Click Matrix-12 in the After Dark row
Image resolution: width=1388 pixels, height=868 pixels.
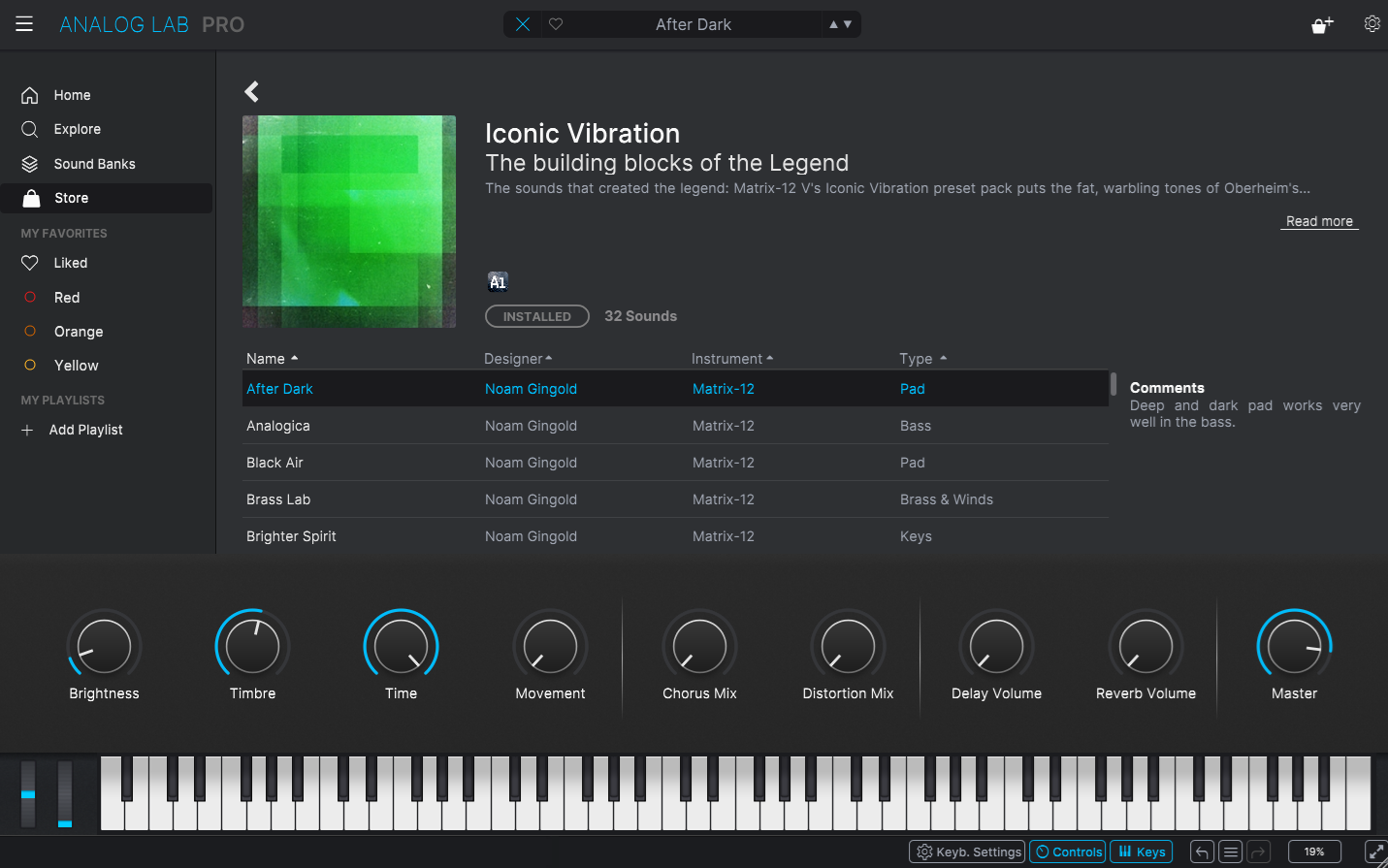(724, 389)
